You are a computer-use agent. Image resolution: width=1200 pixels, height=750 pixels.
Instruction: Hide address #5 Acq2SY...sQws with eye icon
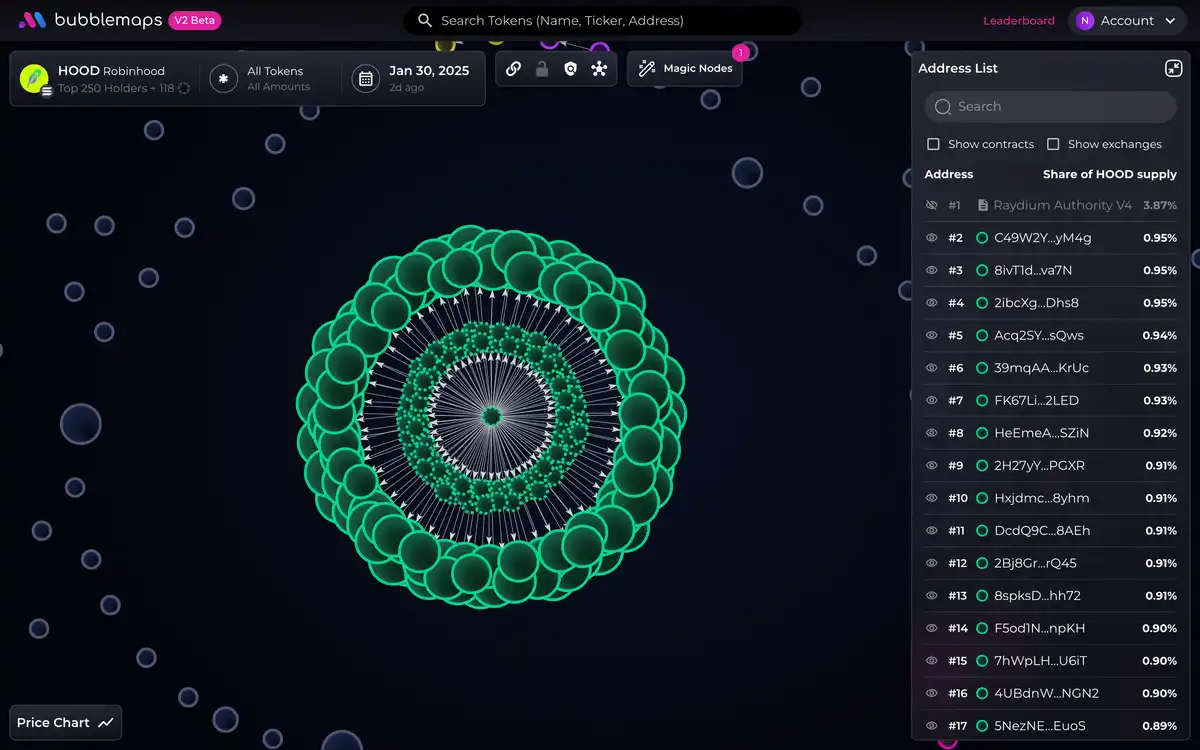click(931, 335)
